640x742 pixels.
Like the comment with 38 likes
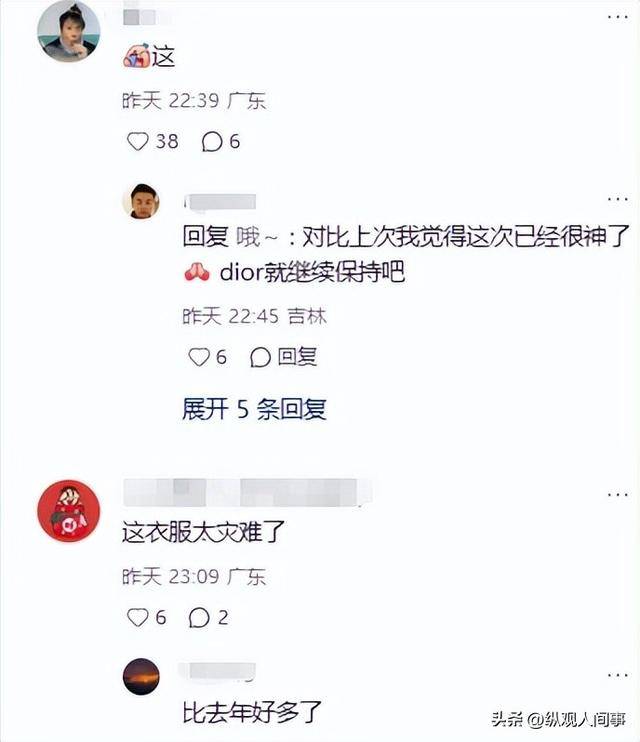point(138,141)
